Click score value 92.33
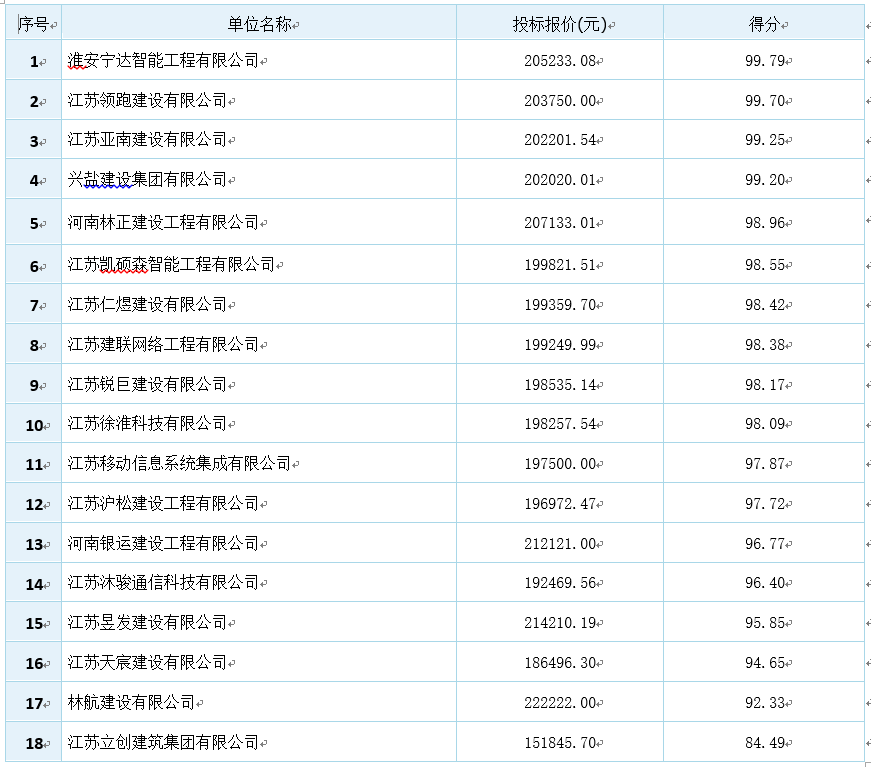The image size is (871, 767). (x=765, y=703)
